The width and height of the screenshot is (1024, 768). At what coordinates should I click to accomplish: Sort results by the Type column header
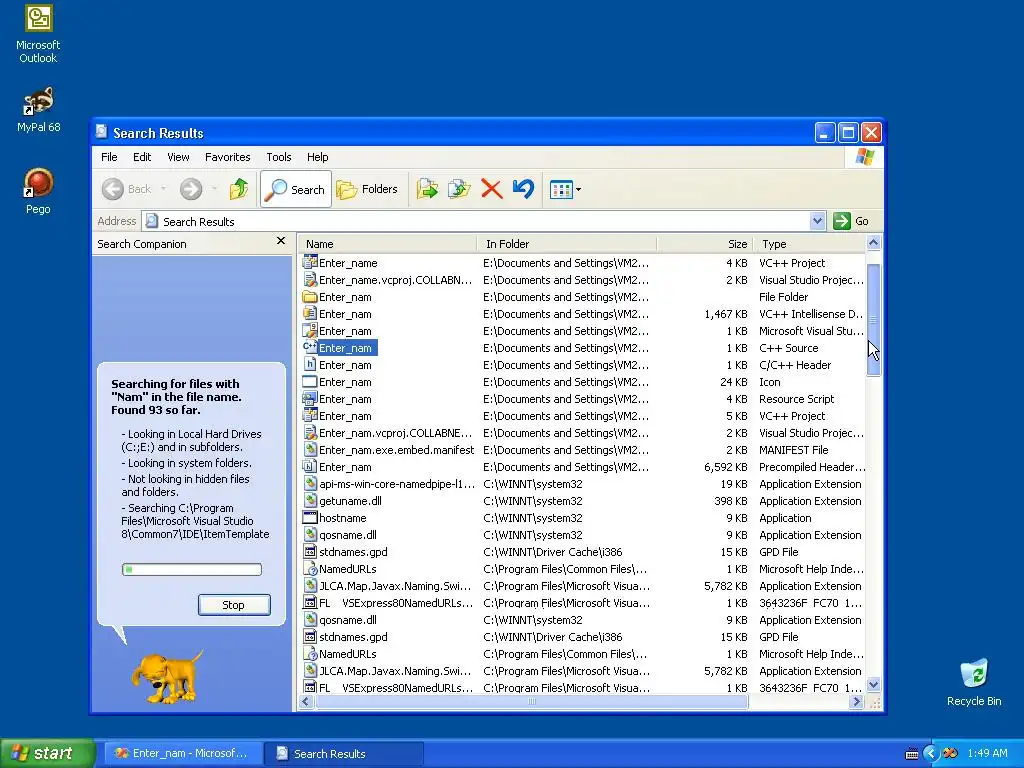(x=808, y=244)
